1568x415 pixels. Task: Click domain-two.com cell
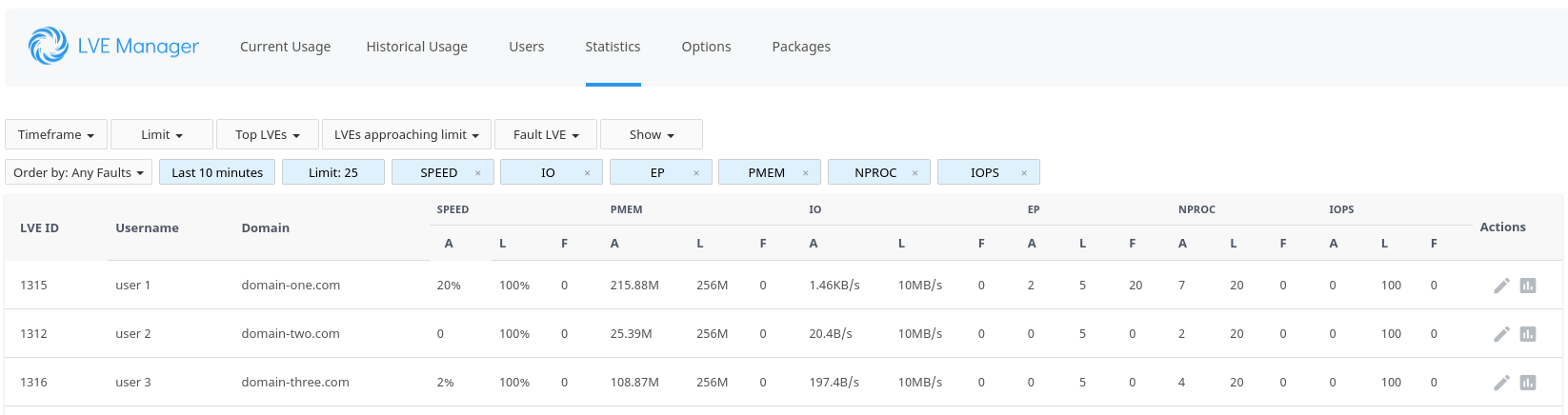point(291,334)
